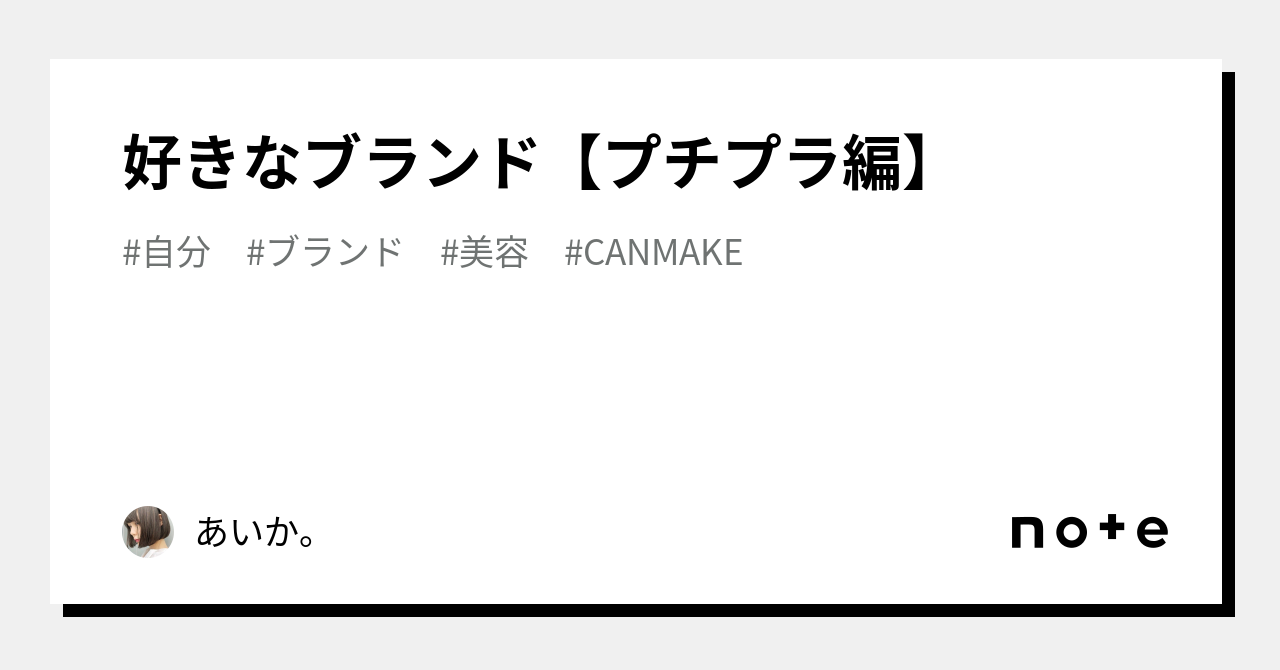Screen dimensions: 1280x670
Task: Click the あいか。 author avatar photo
Action: tap(148, 531)
